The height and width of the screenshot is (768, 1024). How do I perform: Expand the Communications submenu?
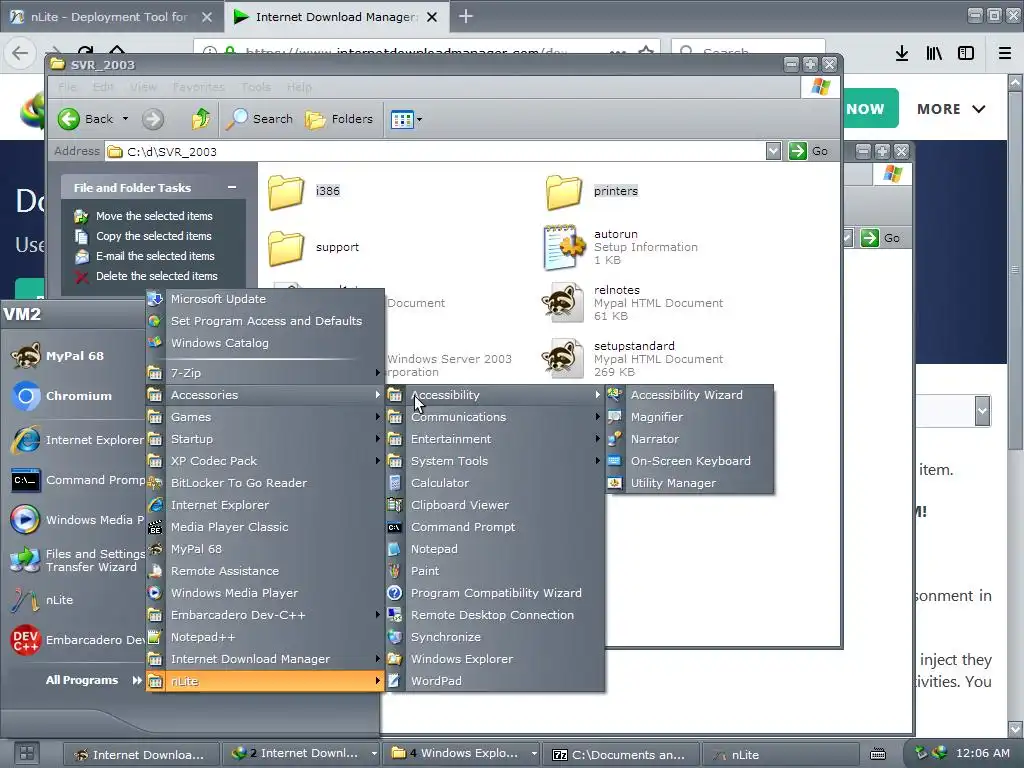[494, 417]
